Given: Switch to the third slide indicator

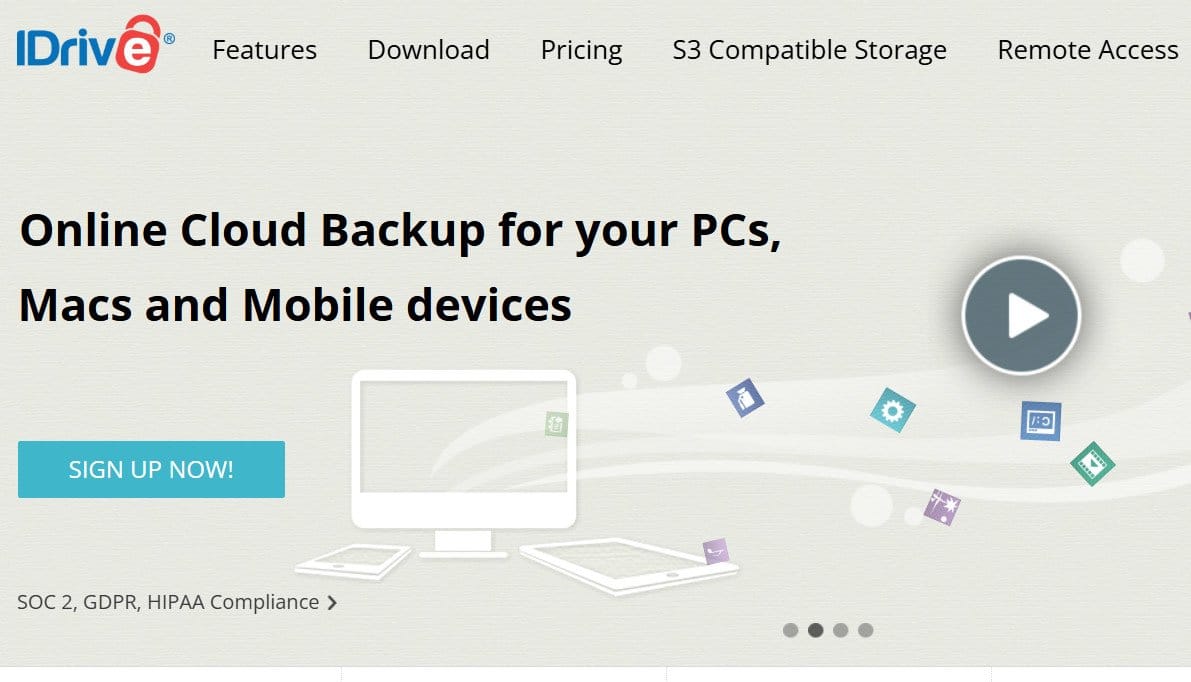Looking at the screenshot, I should (841, 630).
